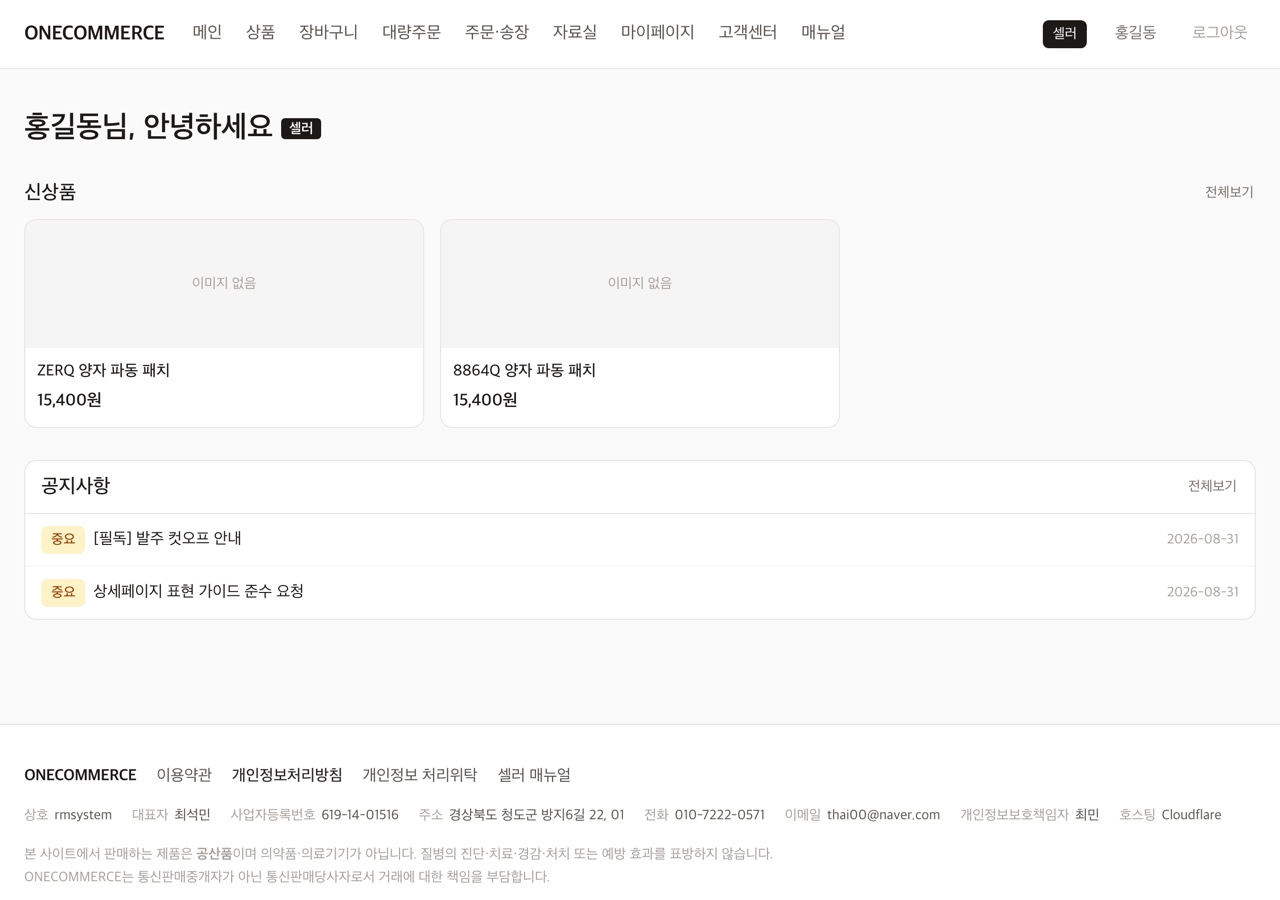
Task: View all new products via 신상품 전체보기
Action: tap(1229, 192)
